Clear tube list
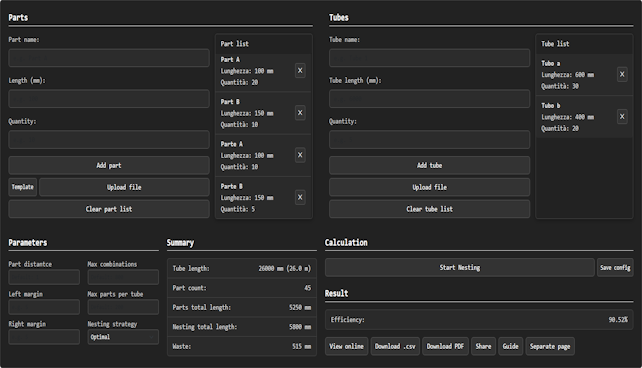642x368 pixels. pos(430,209)
